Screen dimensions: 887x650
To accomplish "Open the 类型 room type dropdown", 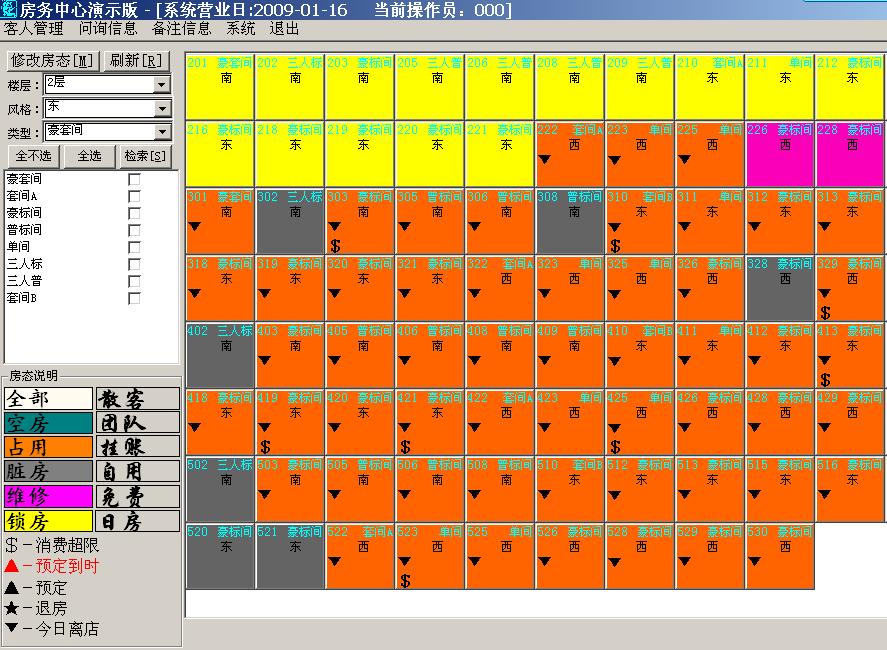I will click(162, 132).
